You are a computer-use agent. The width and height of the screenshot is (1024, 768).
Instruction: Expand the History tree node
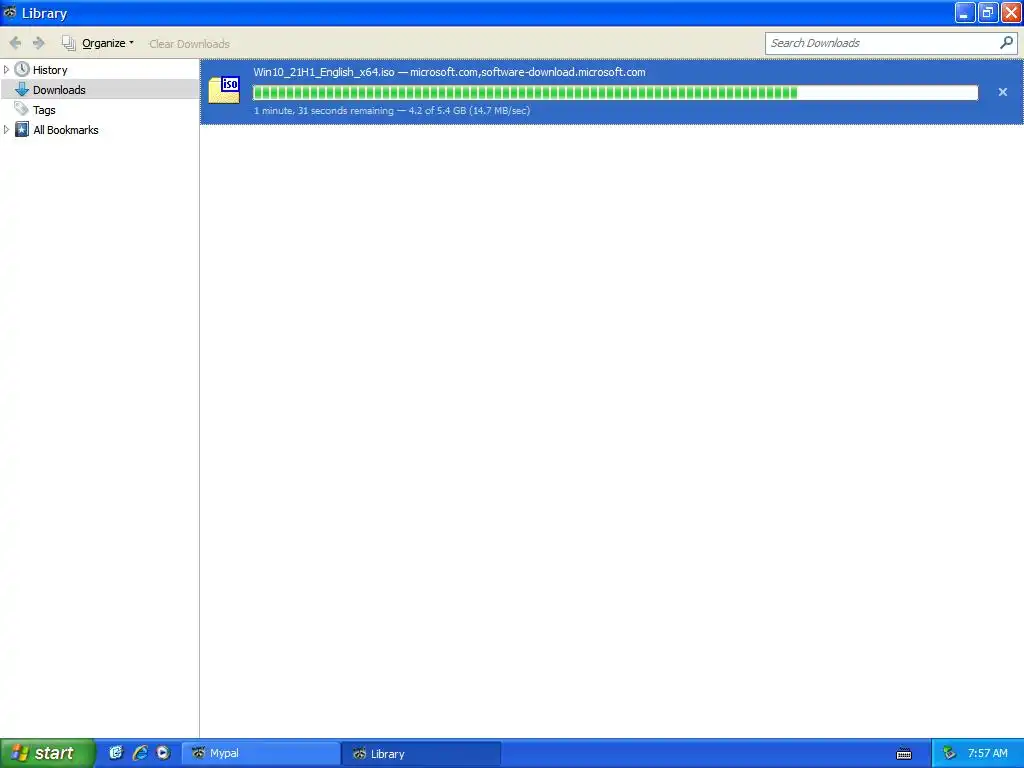[6, 69]
